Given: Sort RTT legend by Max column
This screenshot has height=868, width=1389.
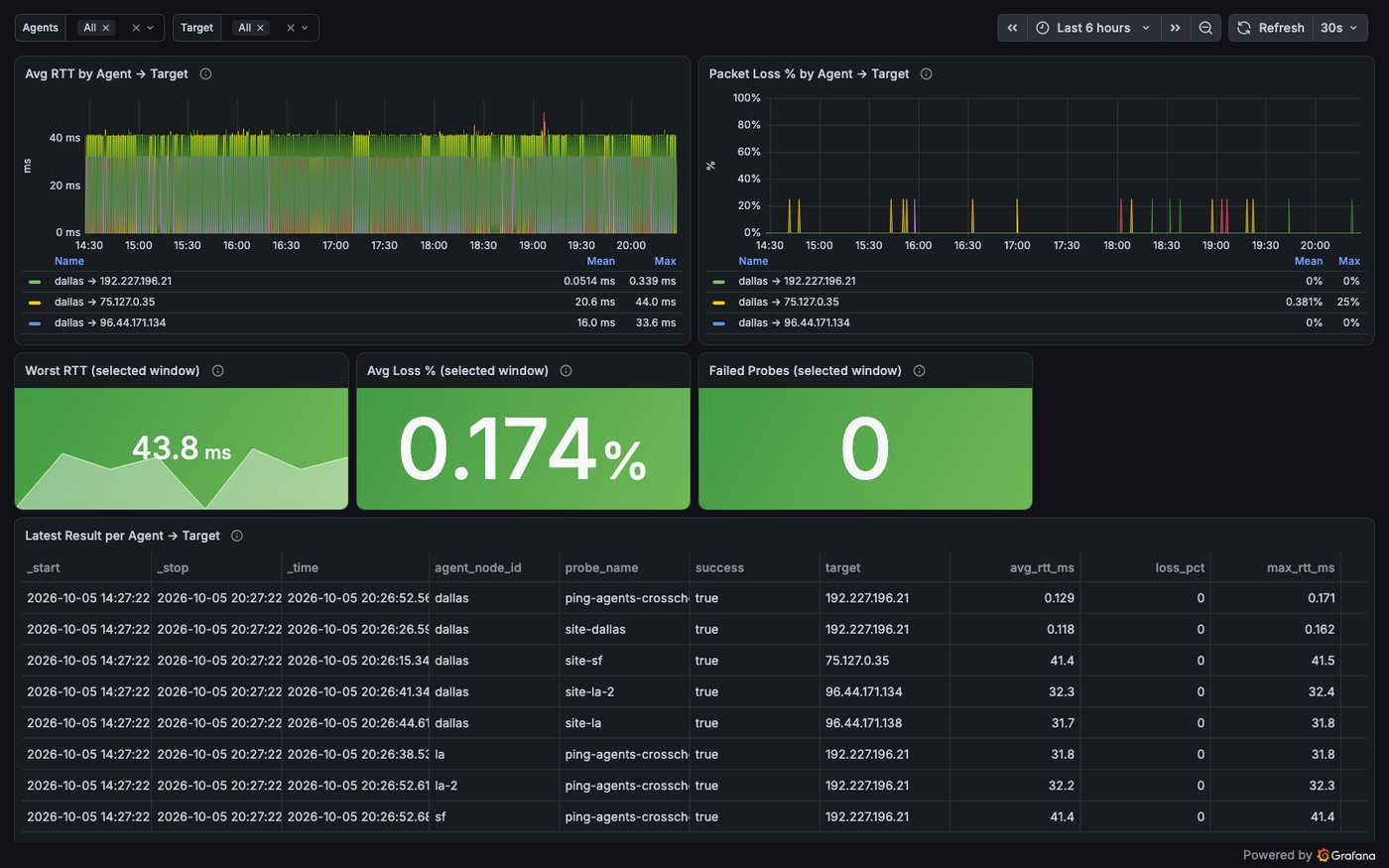Looking at the screenshot, I should pyautogui.click(x=665, y=261).
